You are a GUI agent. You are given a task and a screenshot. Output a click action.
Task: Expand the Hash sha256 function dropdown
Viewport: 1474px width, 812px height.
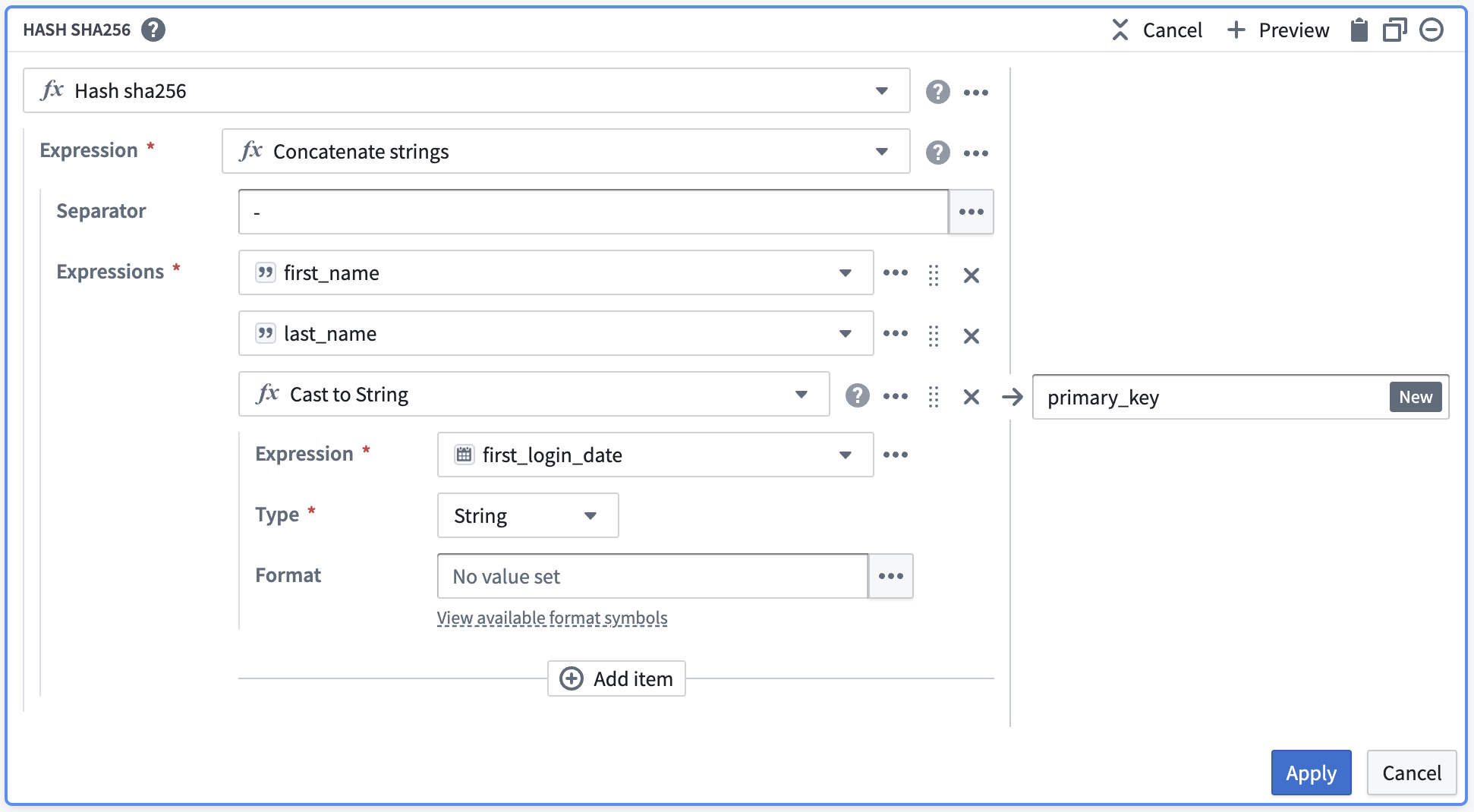click(x=881, y=91)
